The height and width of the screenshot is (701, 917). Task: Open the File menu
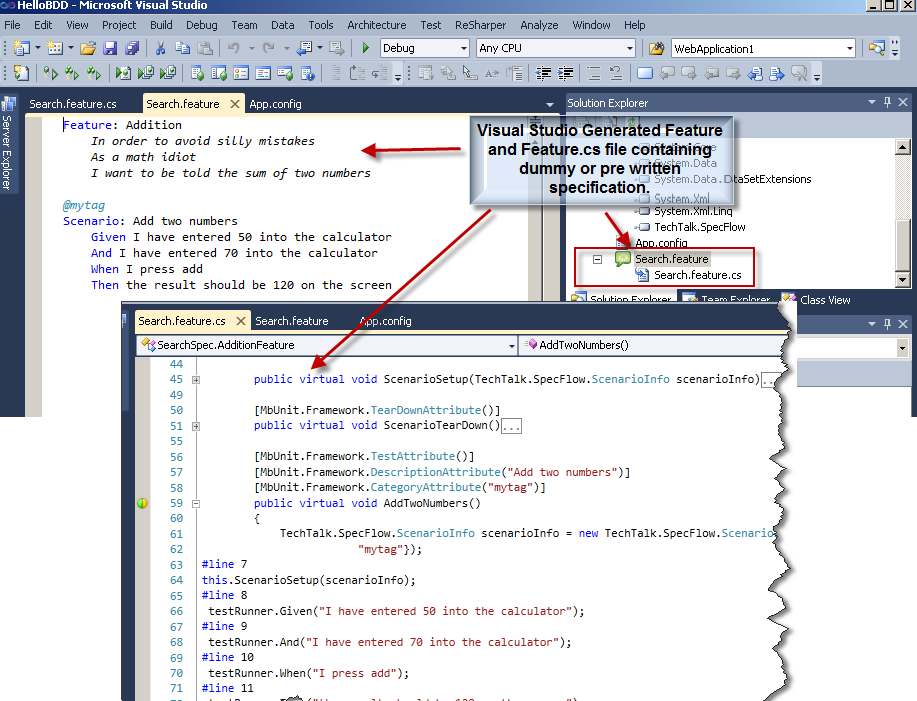[12, 25]
